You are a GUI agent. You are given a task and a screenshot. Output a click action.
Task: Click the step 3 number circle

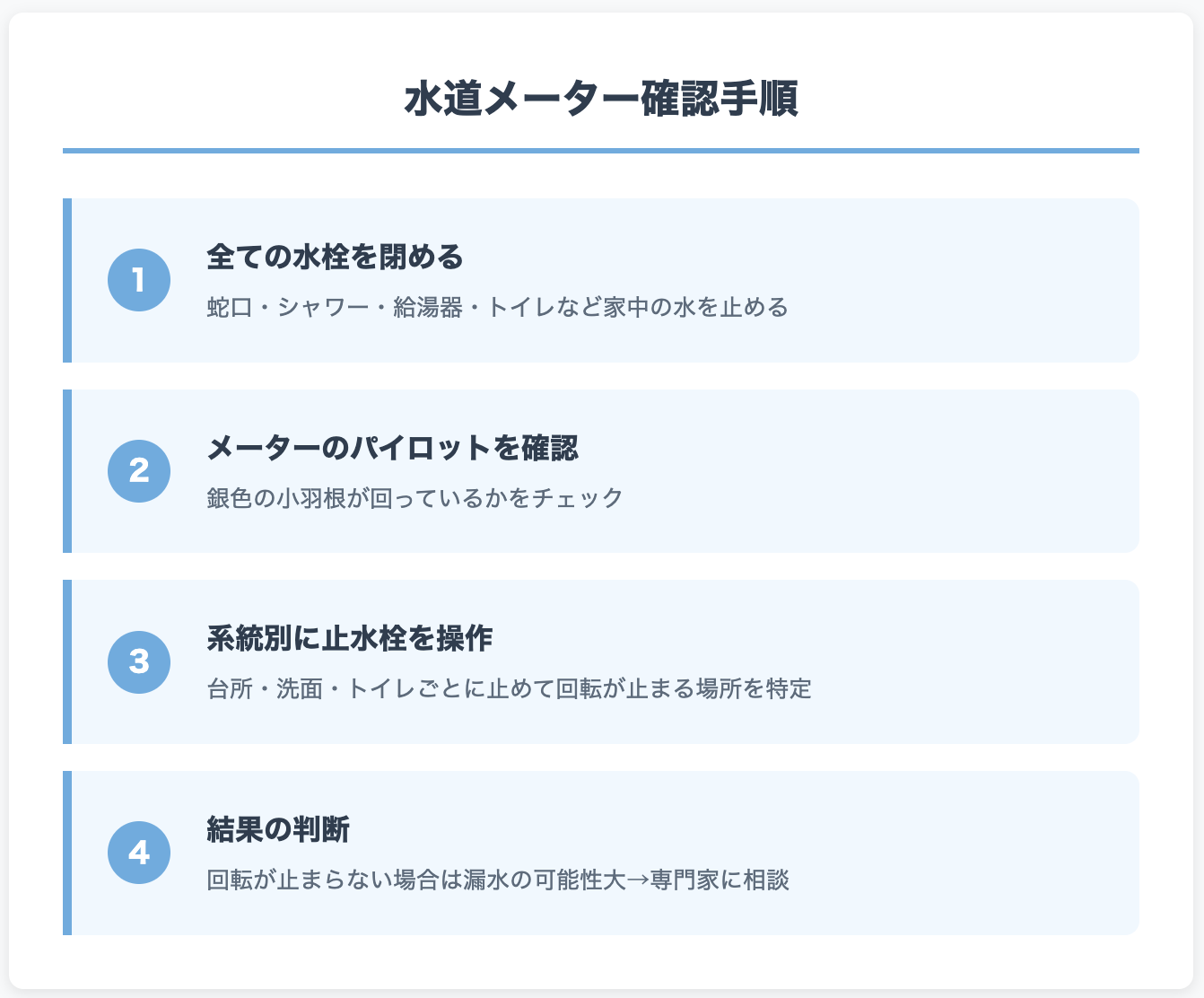[139, 661]
